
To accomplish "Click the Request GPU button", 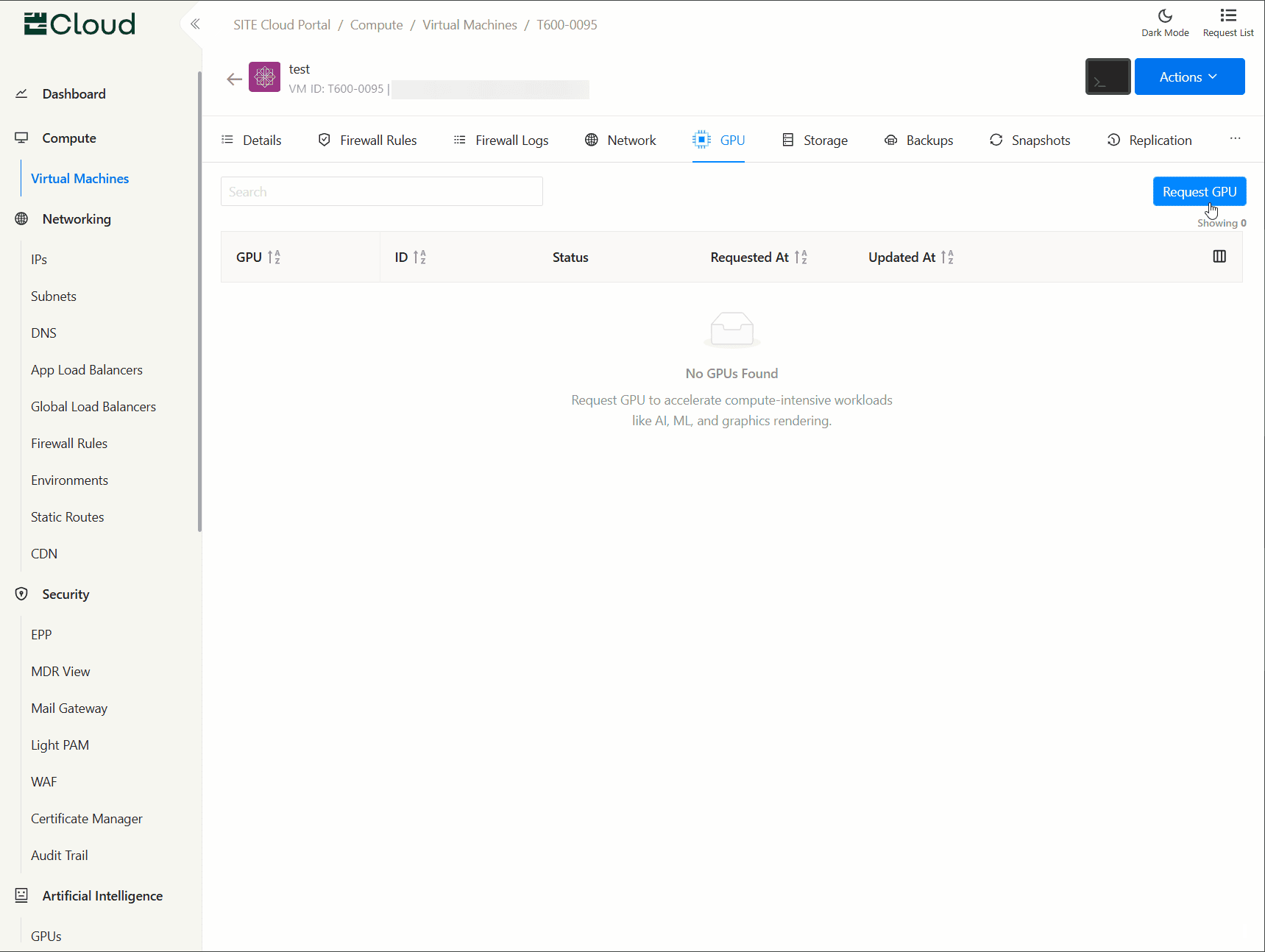I will click(x=1198, y=192).
